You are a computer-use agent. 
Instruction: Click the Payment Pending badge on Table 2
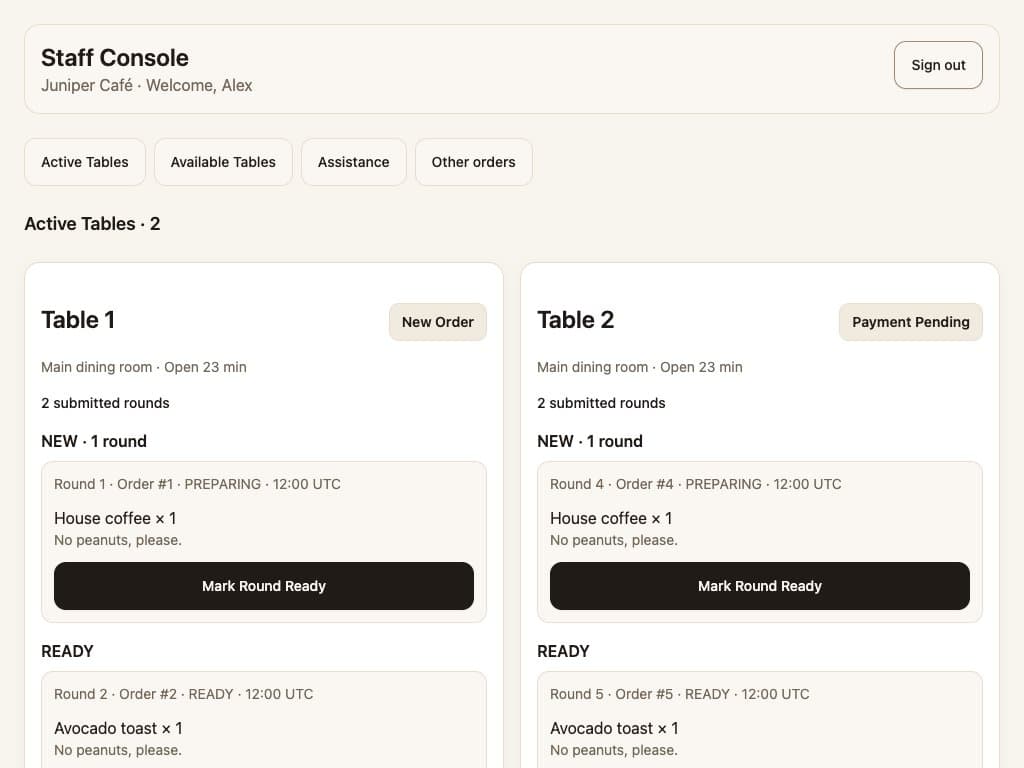910,322
